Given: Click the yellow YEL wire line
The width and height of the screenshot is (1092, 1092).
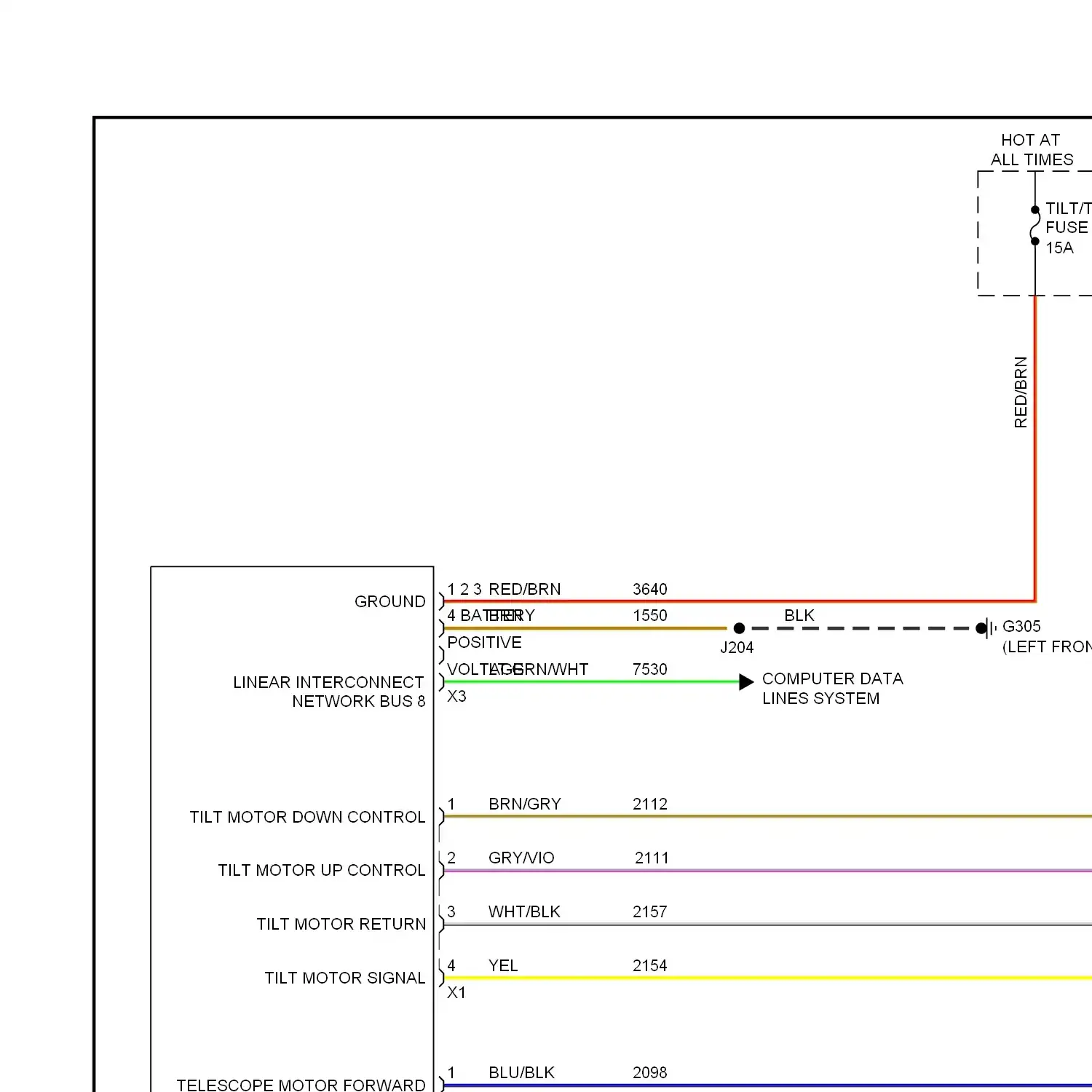Looking at the screenshot, I should coord(767,978).
